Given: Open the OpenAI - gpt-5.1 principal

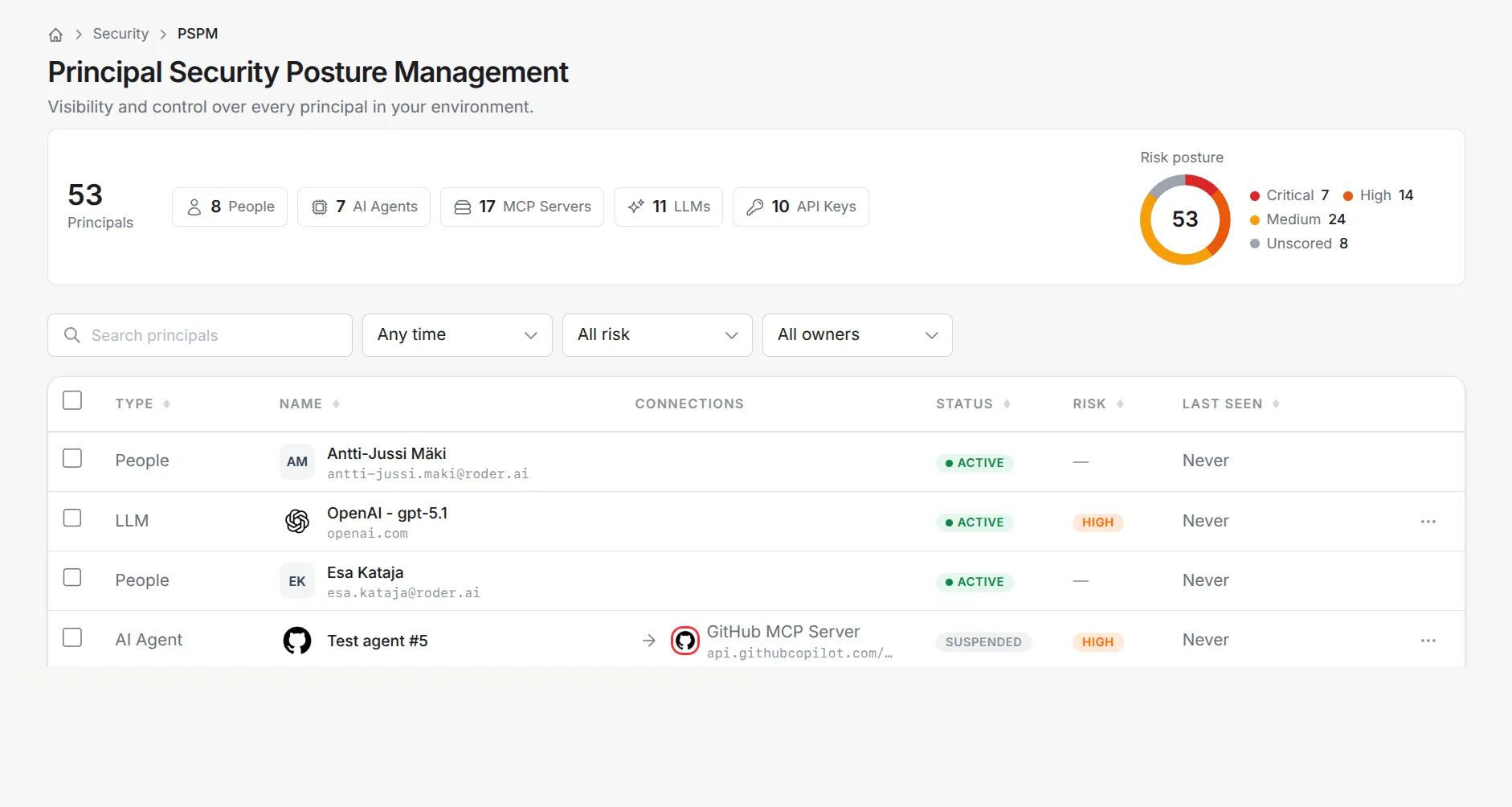Looking at the screenshot, I should [387, 514].
